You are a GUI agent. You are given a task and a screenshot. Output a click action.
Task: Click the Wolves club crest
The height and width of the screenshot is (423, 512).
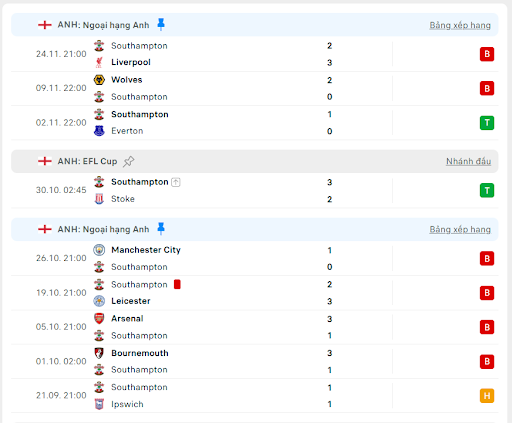coord(99,80)
